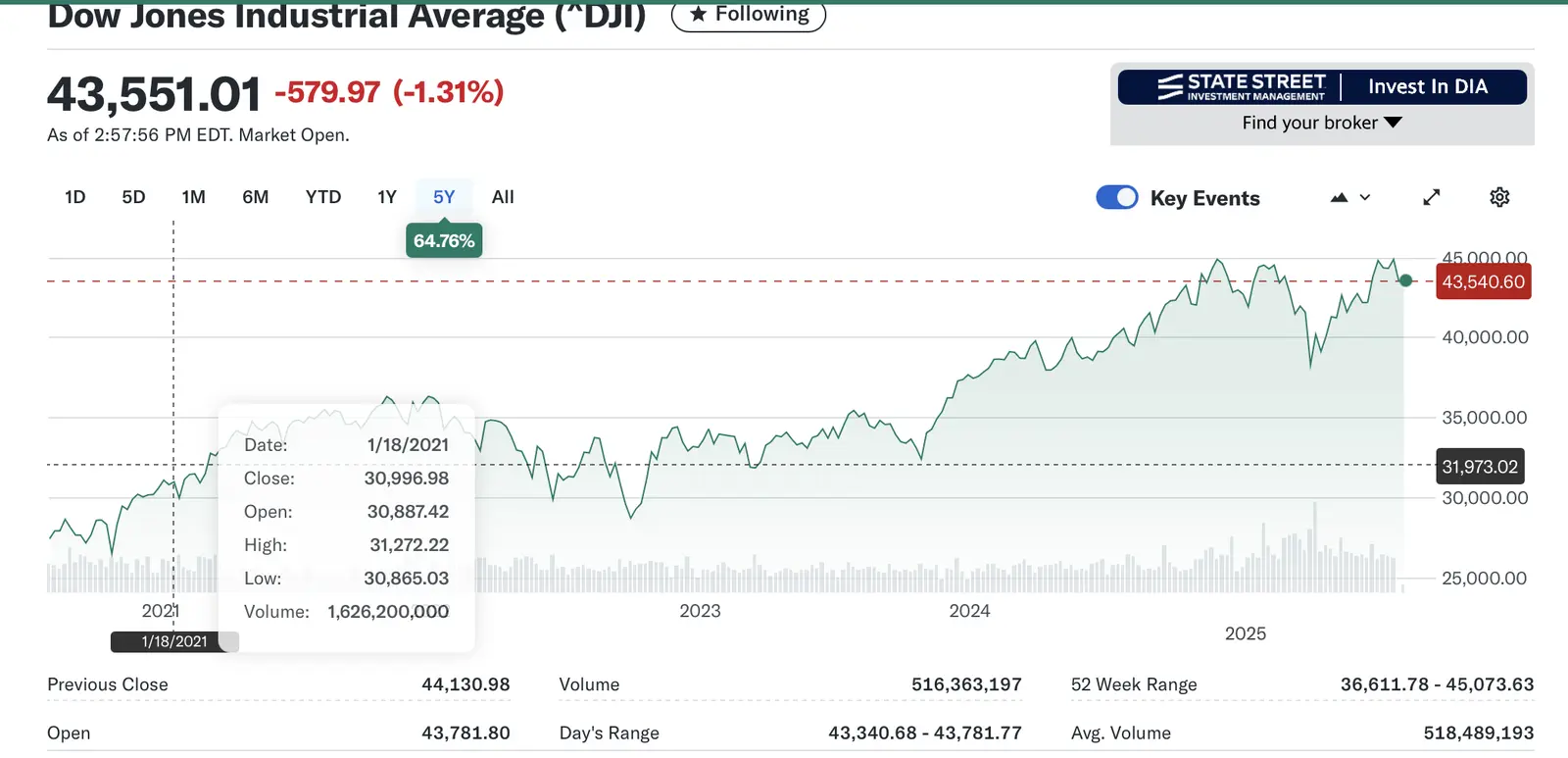Open chart settings gear icon
This screenshot has height=758, width=1568.
click(x=1499, y=197)
